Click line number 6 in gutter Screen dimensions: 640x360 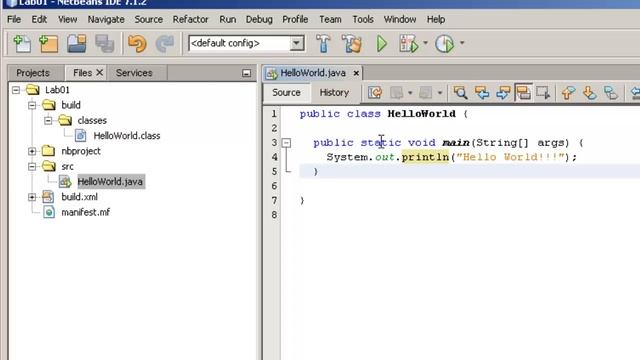point(274,186)
